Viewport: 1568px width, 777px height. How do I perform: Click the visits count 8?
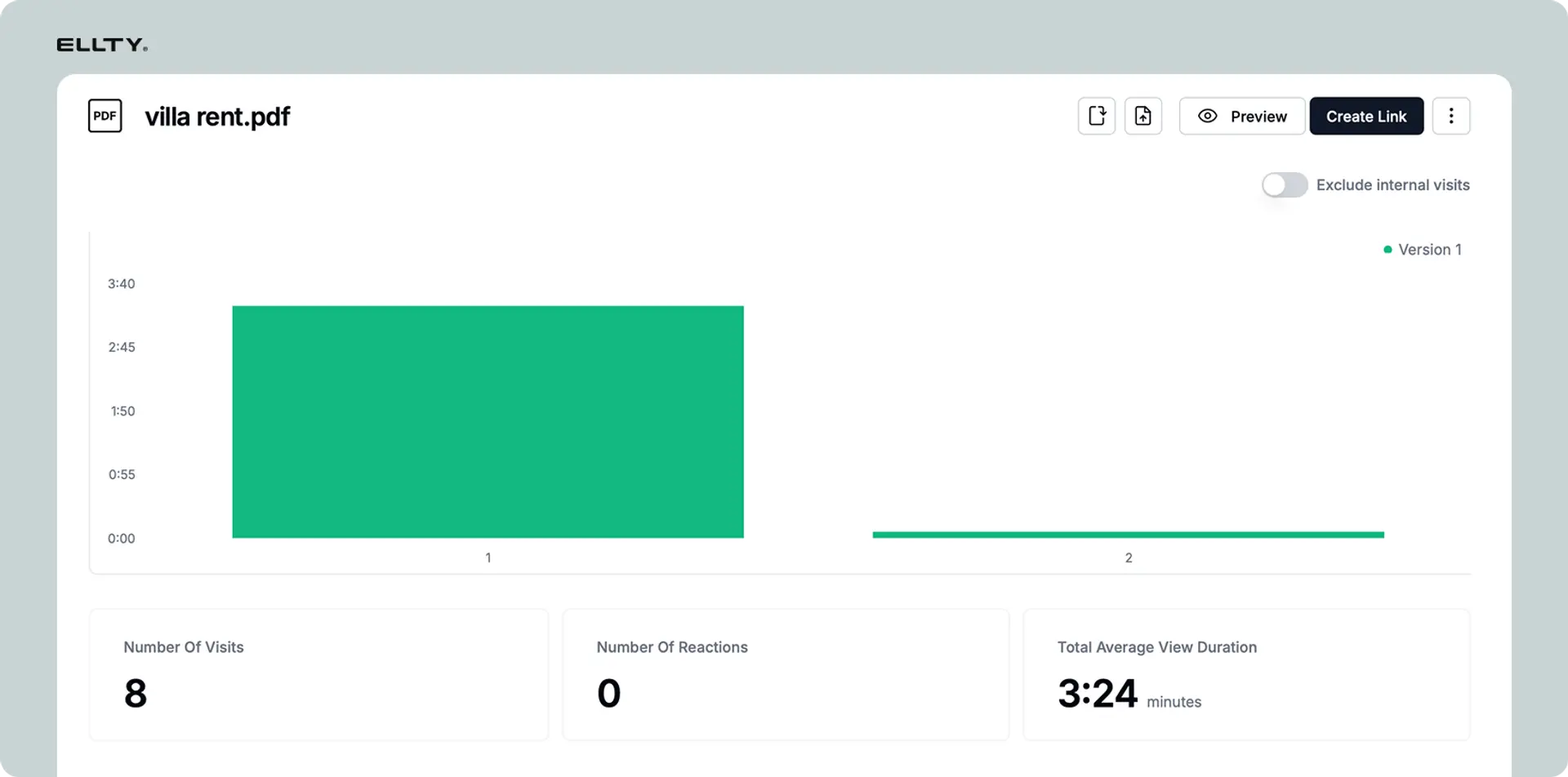[x=136, y=694]
